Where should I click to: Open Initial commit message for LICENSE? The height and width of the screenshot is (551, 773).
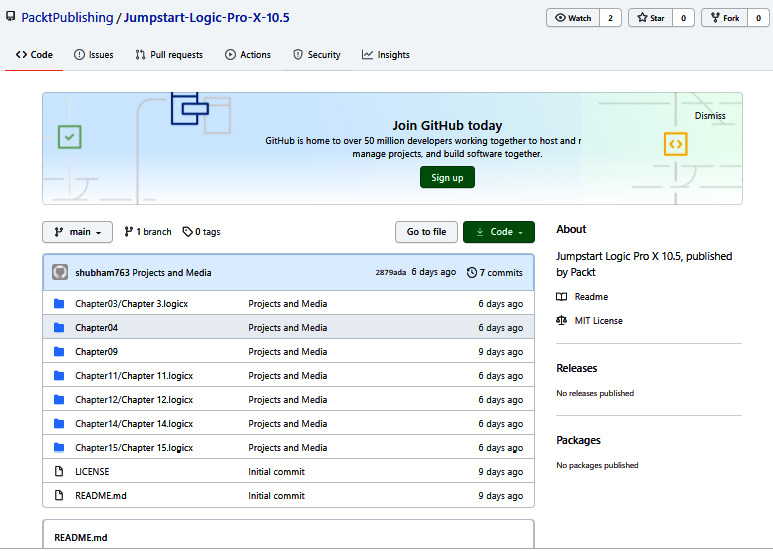coord(277,472)
